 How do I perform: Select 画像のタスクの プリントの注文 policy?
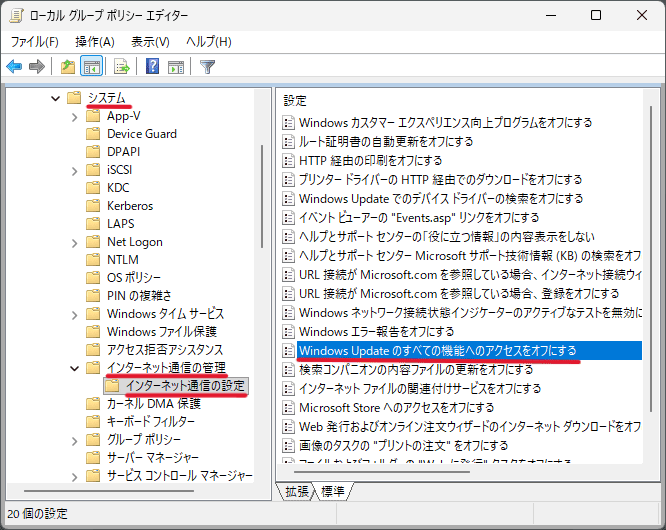coord(404,445)
